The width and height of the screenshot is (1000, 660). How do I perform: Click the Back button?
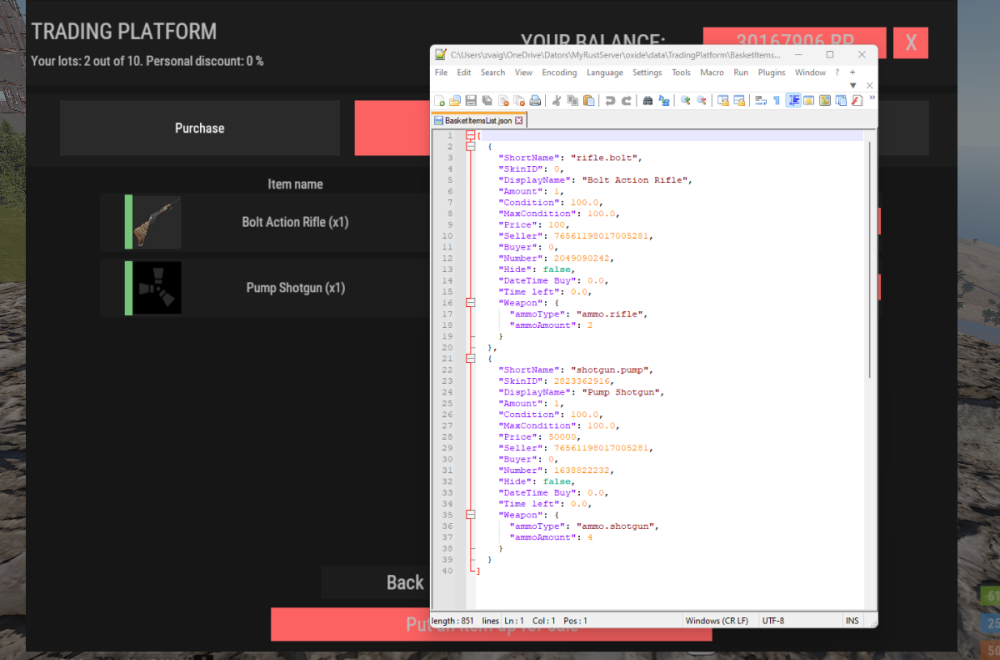pos(404,582)
